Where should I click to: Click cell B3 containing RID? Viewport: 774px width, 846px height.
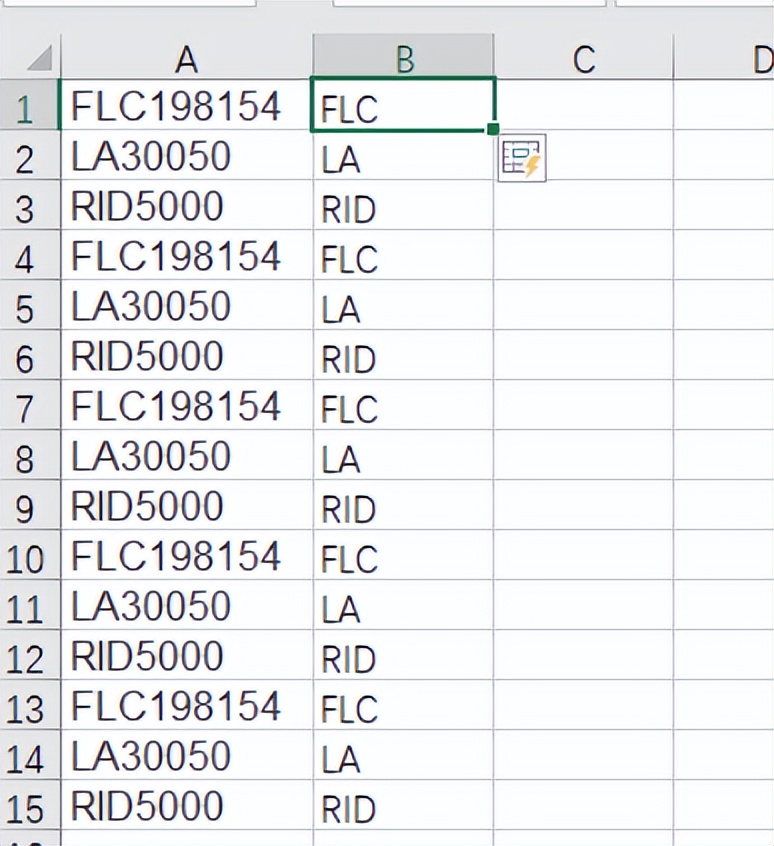click(x=403, y=205)
